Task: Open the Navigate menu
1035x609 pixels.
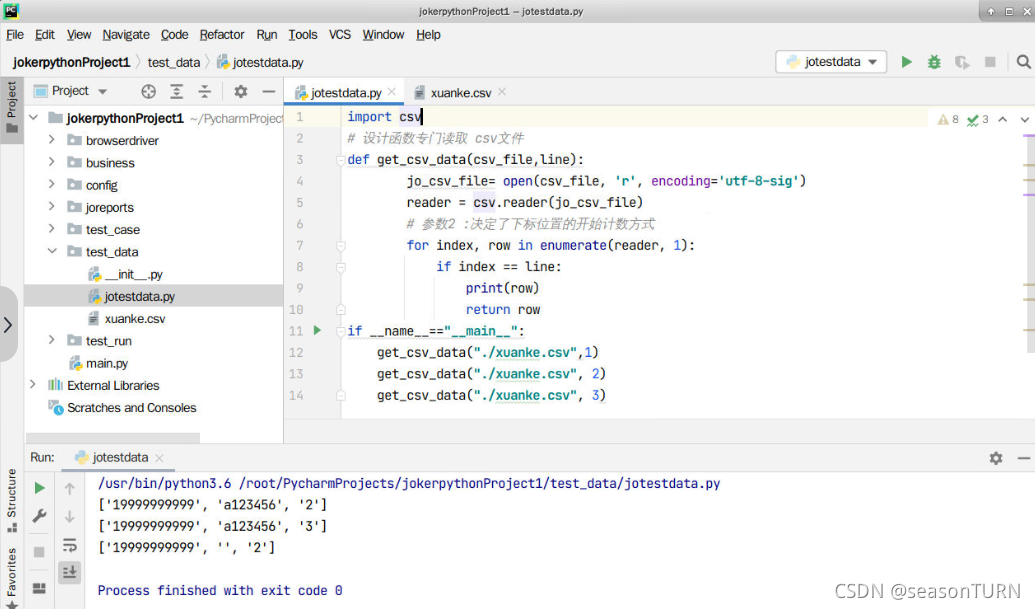Action: click(126, 35)
